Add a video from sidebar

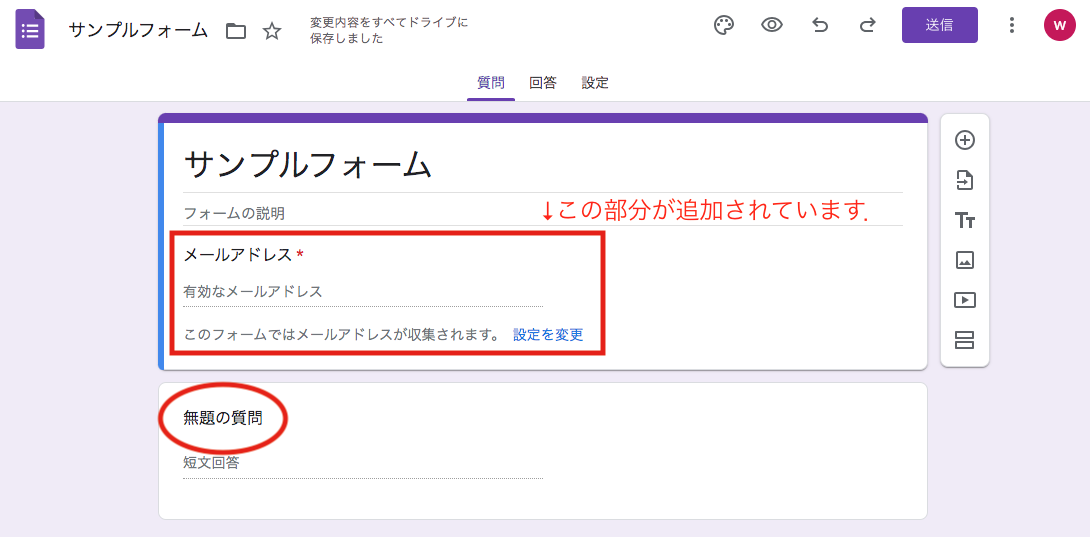pyautogui.click(x=965, y=300)
